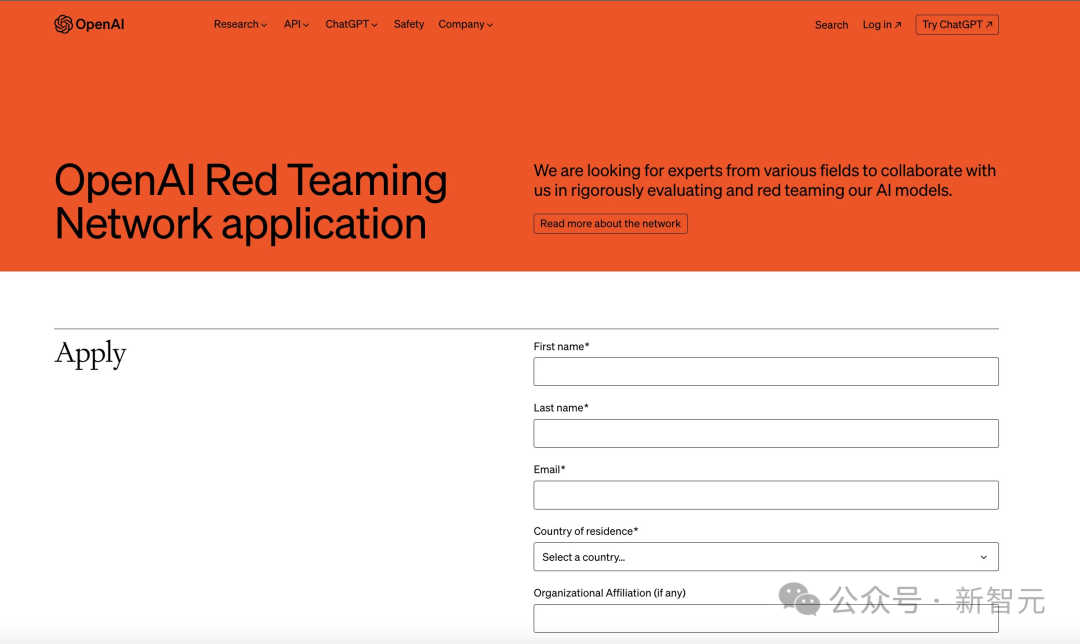Click into the Last name field
The height and width of the screenshot is (644, 1080).
tap(765, 433)
